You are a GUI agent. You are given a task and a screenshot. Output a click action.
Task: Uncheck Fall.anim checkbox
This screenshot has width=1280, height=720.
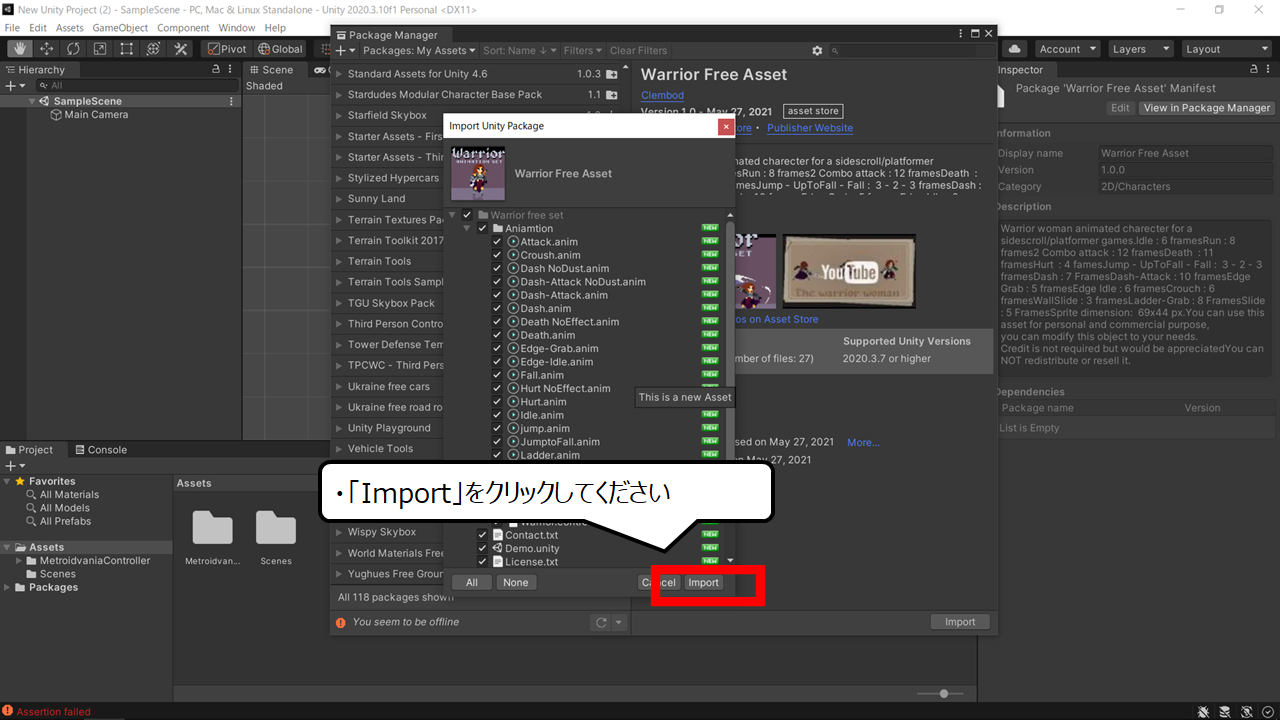point(497,375)
